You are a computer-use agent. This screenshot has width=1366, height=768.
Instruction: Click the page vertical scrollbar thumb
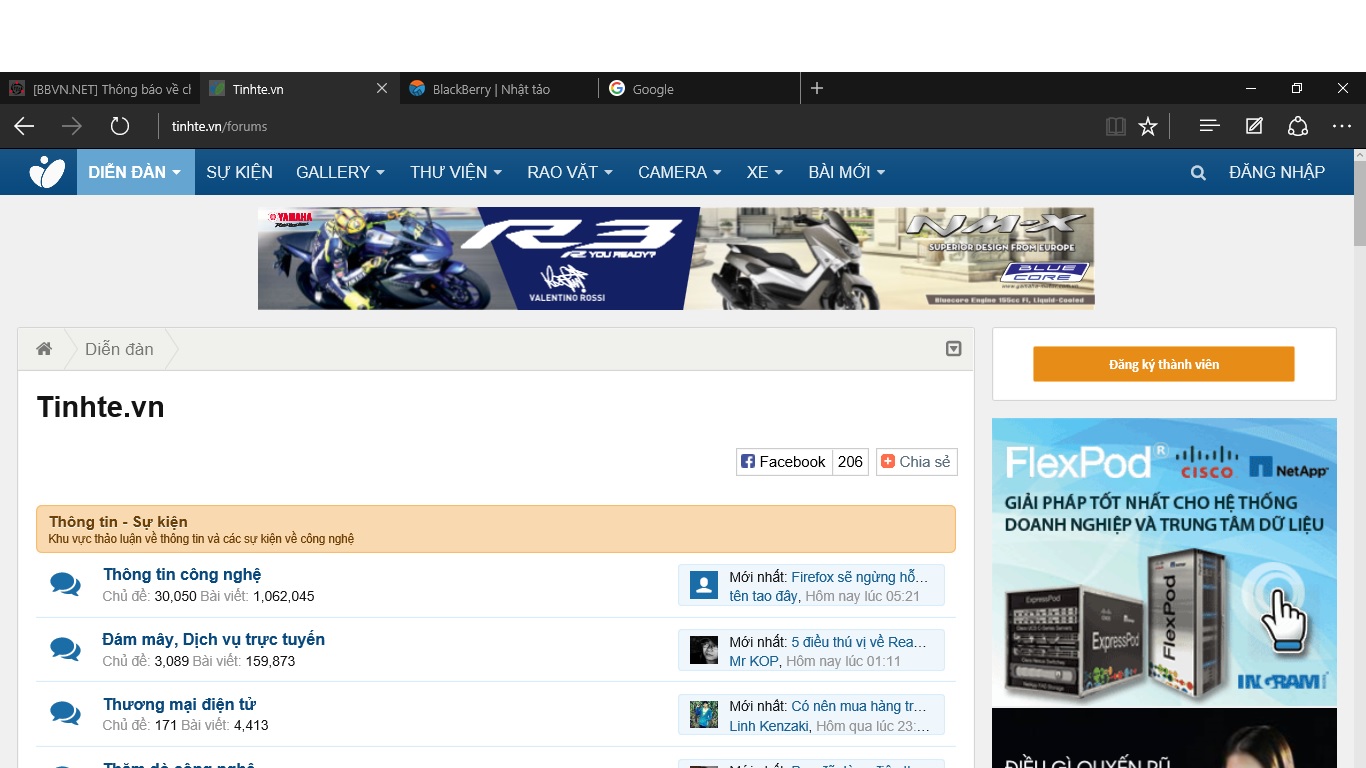(x=1359, y=203)
